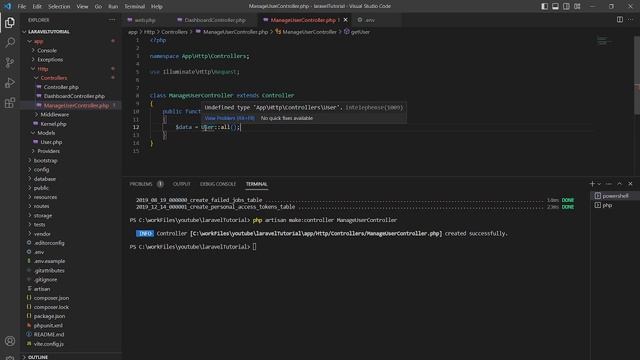Open editor more actions ellipsis
640x360 pixels.
tap(631, 20)
